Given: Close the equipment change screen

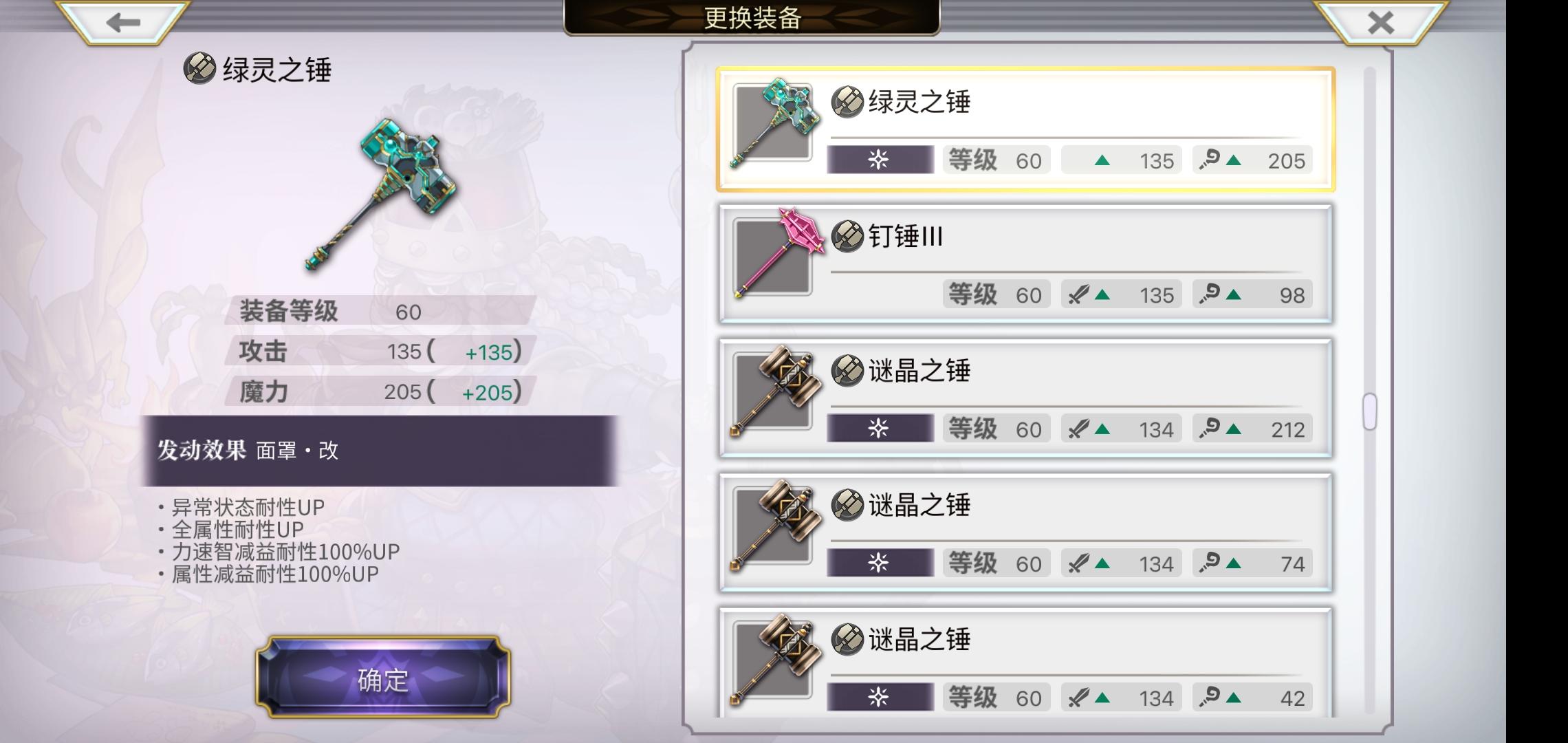Looking at the screenshot, I should point(1380,22).
